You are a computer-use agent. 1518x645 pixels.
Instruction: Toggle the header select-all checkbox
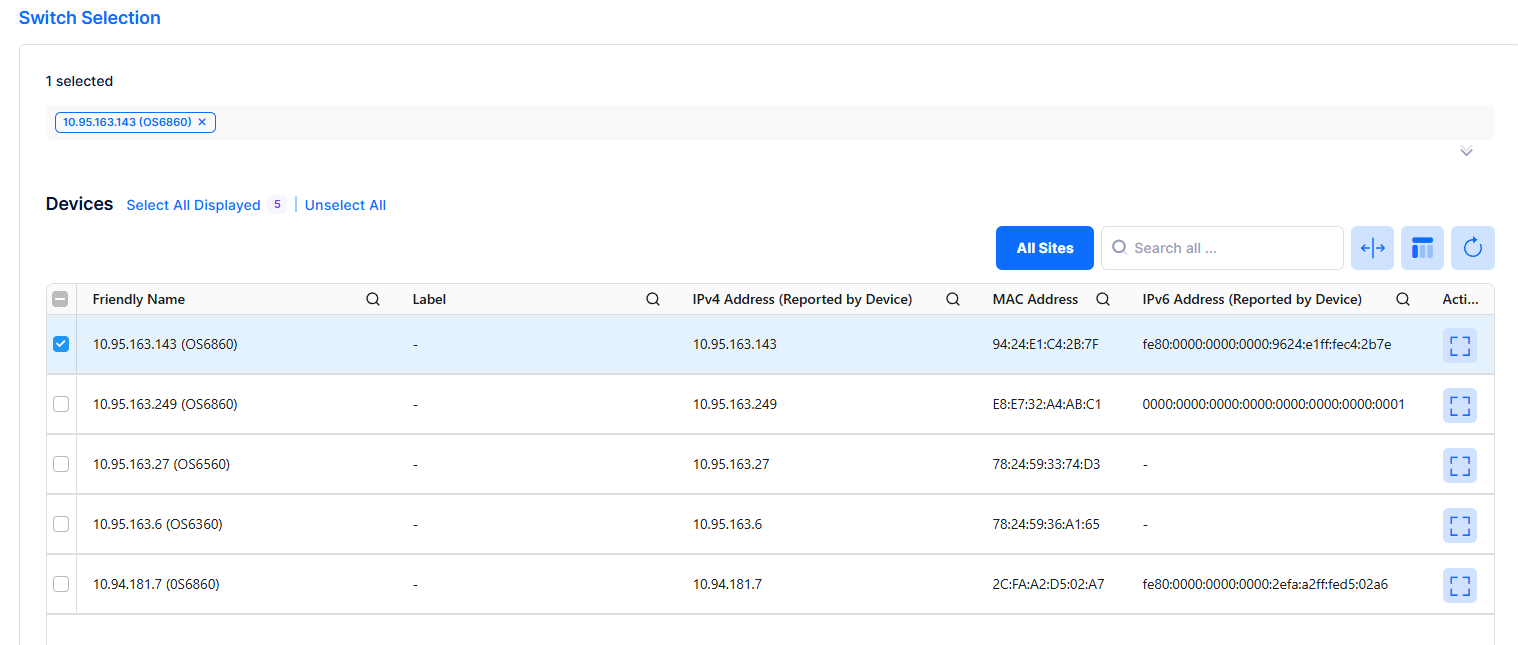click(61, 299)
